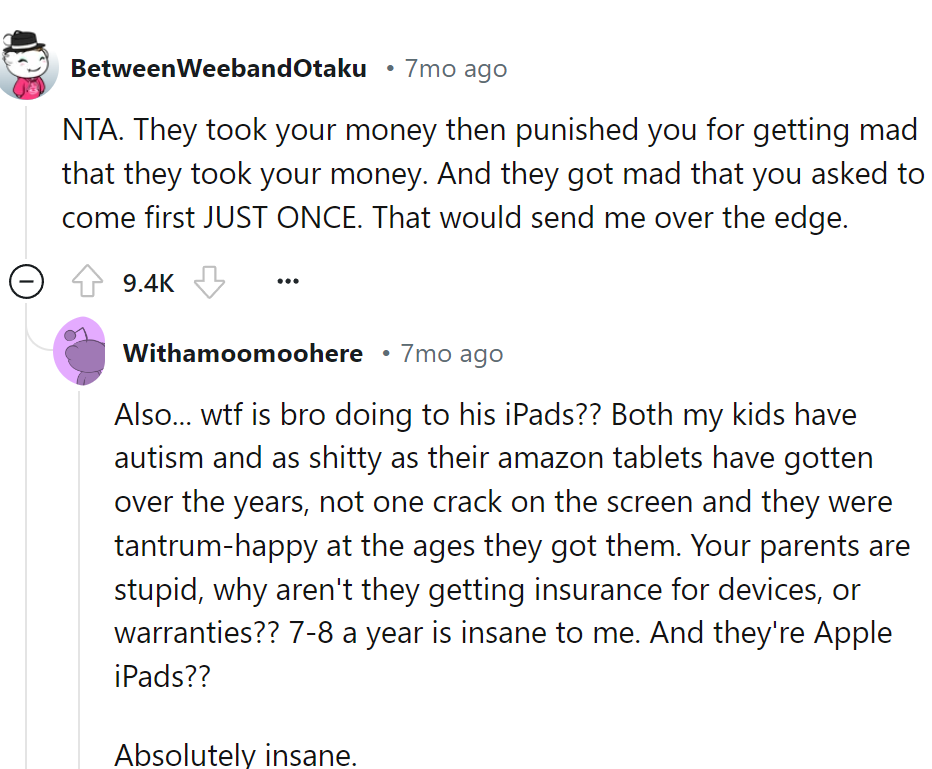Screen dimensions: 932x769
Task: Downvote the comment with 9.4K votes
Action: coord(209,283)
